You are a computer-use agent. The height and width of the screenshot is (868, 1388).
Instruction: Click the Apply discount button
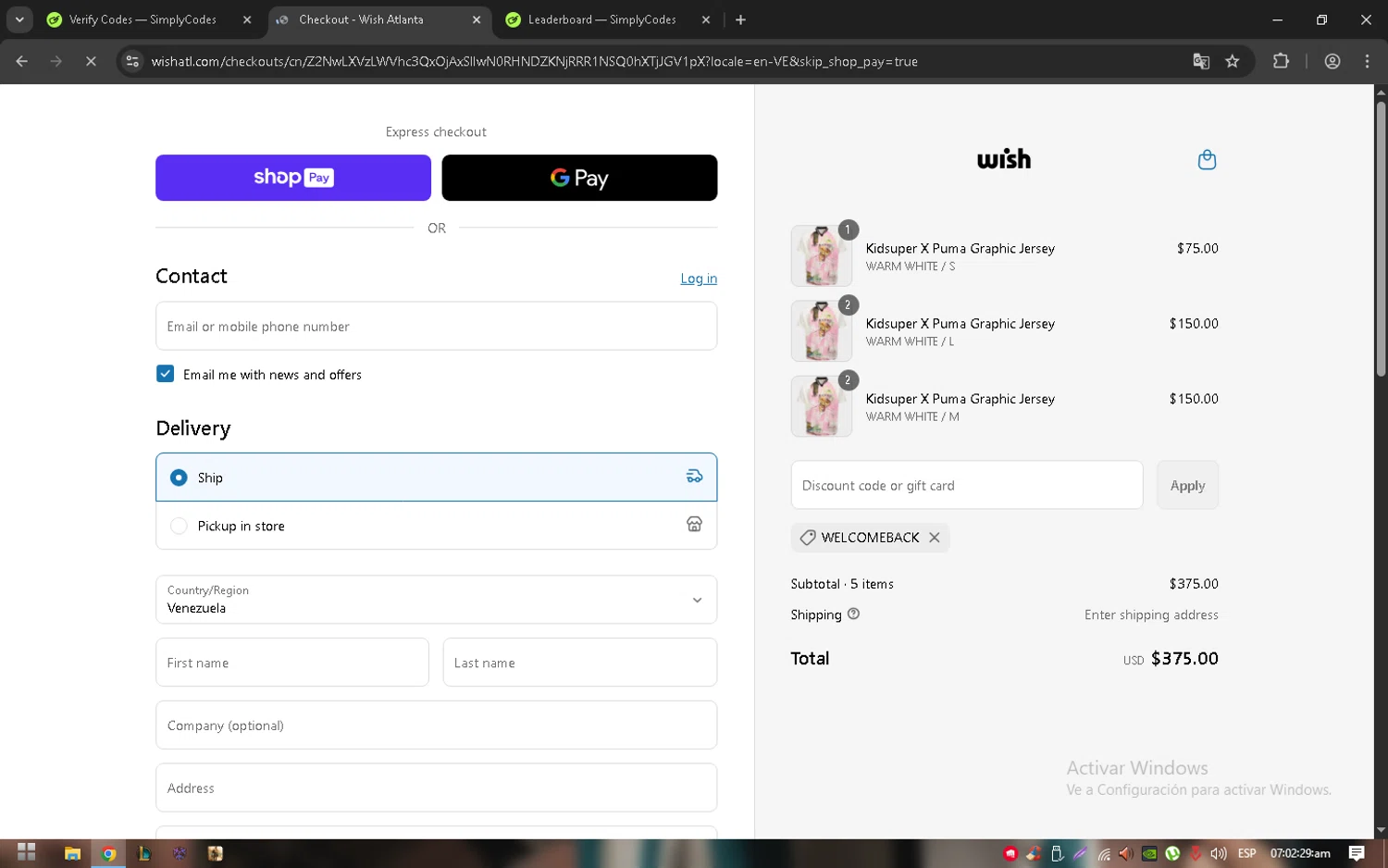(1187, 485)
